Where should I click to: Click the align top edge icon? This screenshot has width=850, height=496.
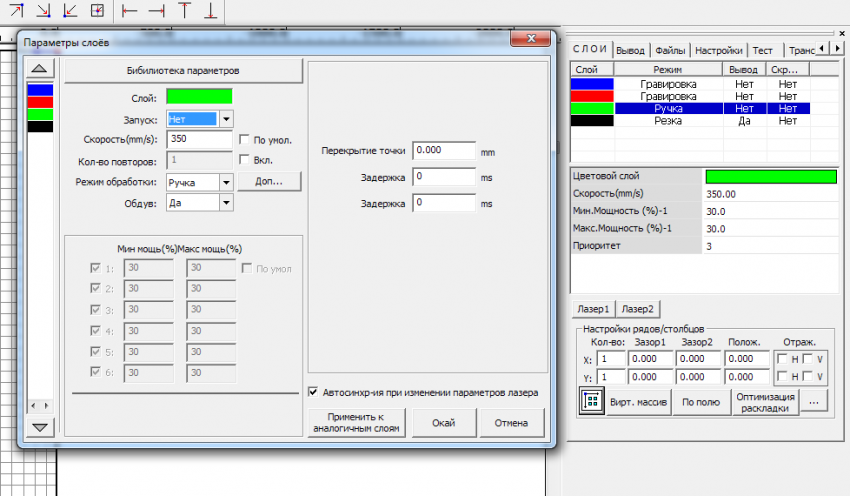click(184, 11)
